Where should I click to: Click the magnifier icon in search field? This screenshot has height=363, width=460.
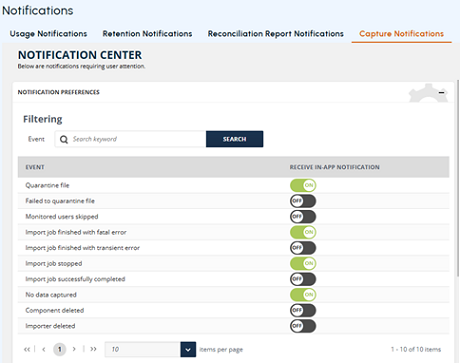[64, 139]
